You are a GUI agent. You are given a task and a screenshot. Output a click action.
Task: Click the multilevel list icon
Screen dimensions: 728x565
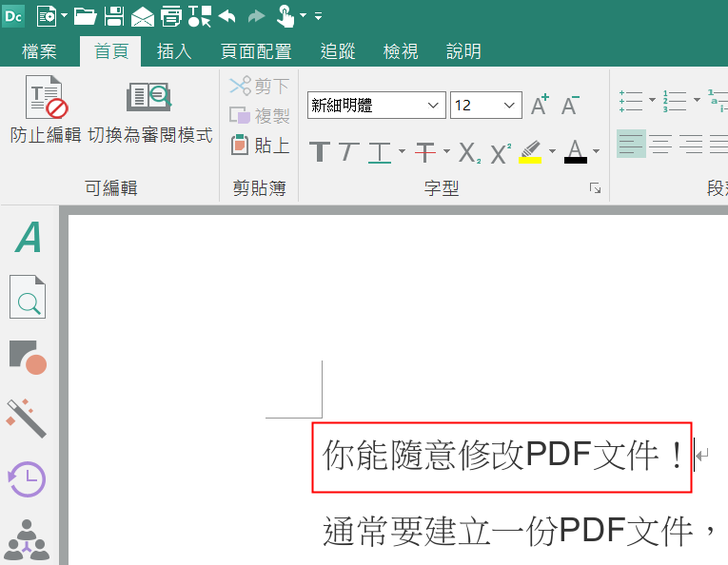pyautogui.click(x=717, y=101)
